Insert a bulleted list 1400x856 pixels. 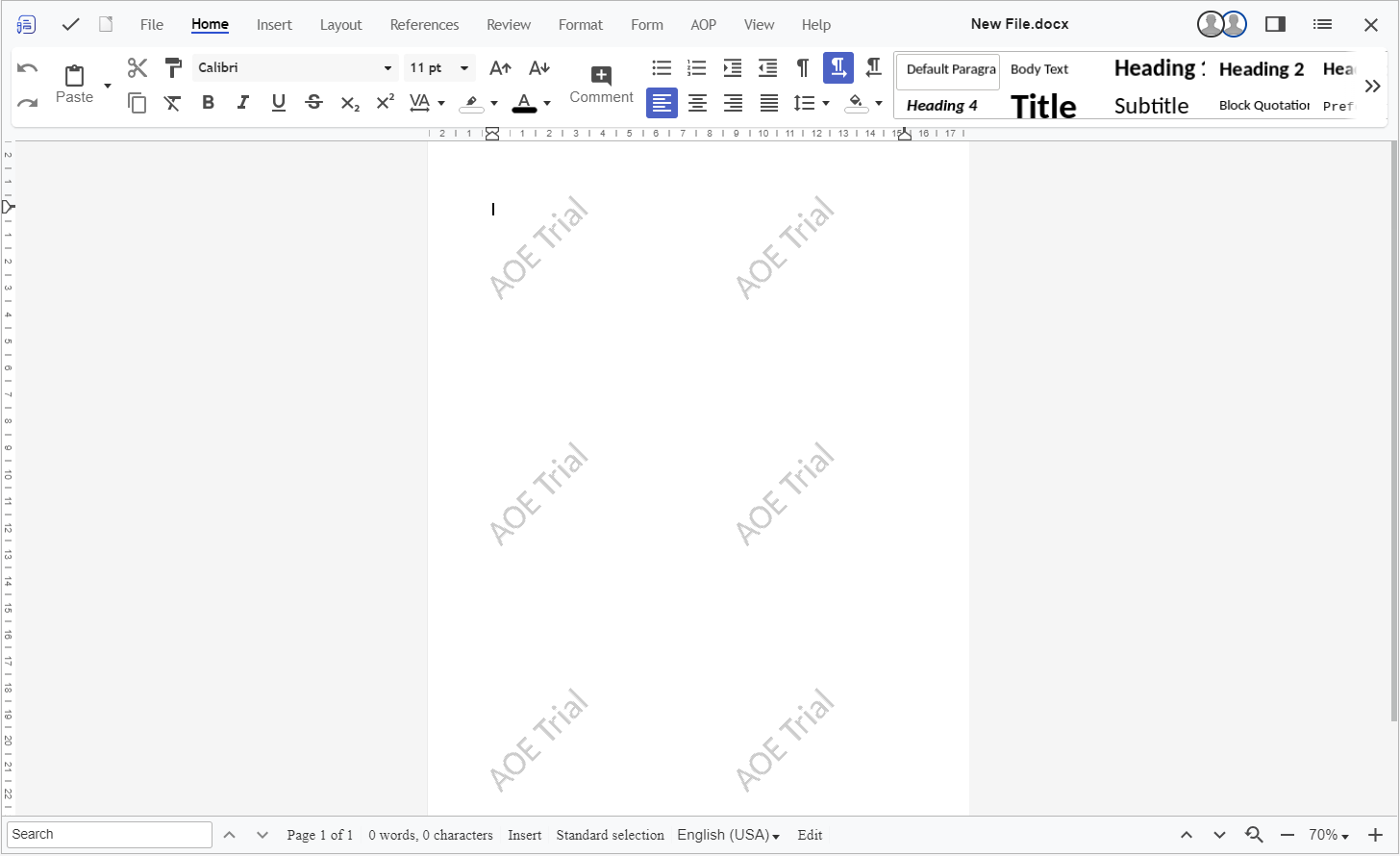(x=662, y=67)
